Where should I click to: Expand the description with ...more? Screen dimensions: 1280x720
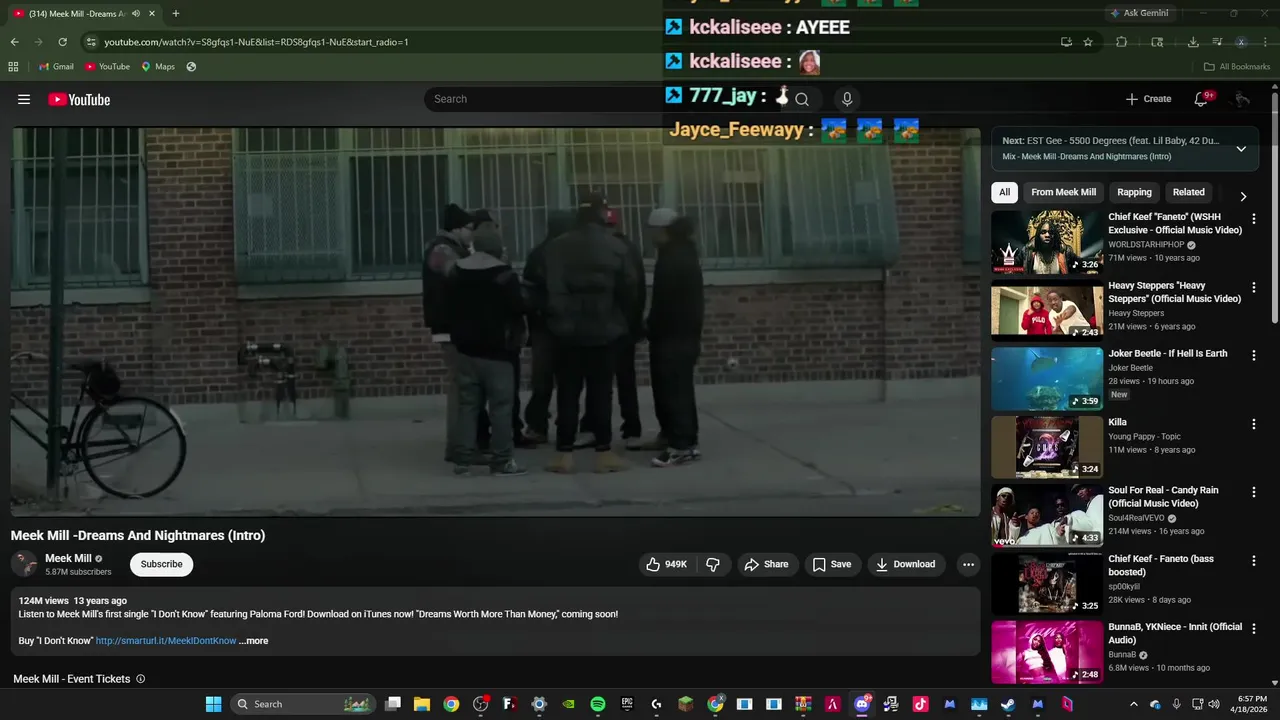coord(254,641)
